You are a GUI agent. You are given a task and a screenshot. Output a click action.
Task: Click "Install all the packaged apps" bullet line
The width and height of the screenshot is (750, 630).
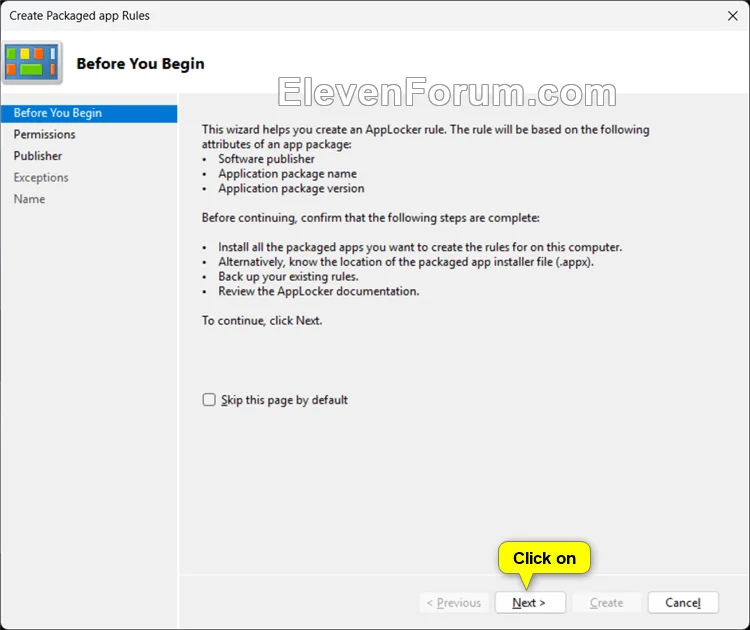click(x=420, y=247)
